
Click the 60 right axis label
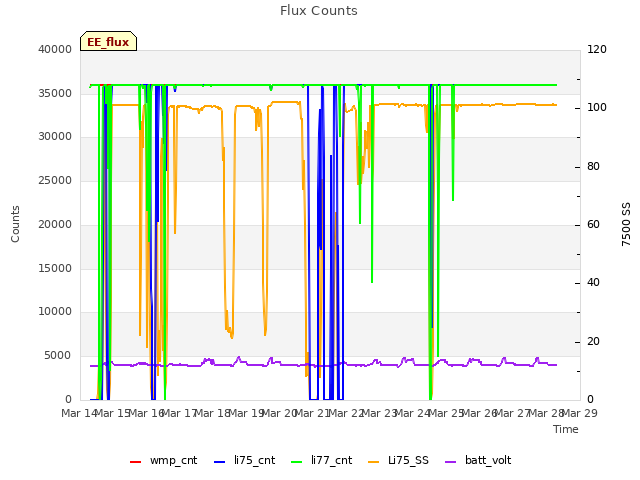coord(593,224)
